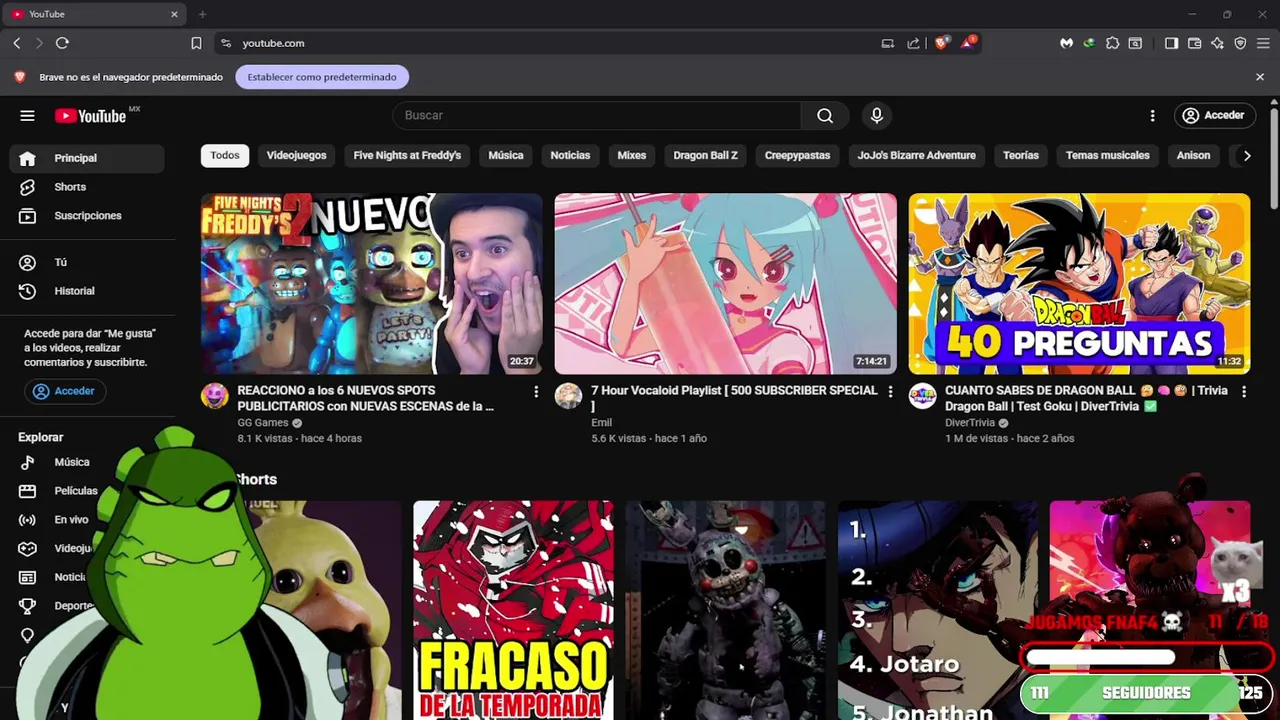
Task: Open Brave Rewards triangle icon
Action: click(968, 43)
